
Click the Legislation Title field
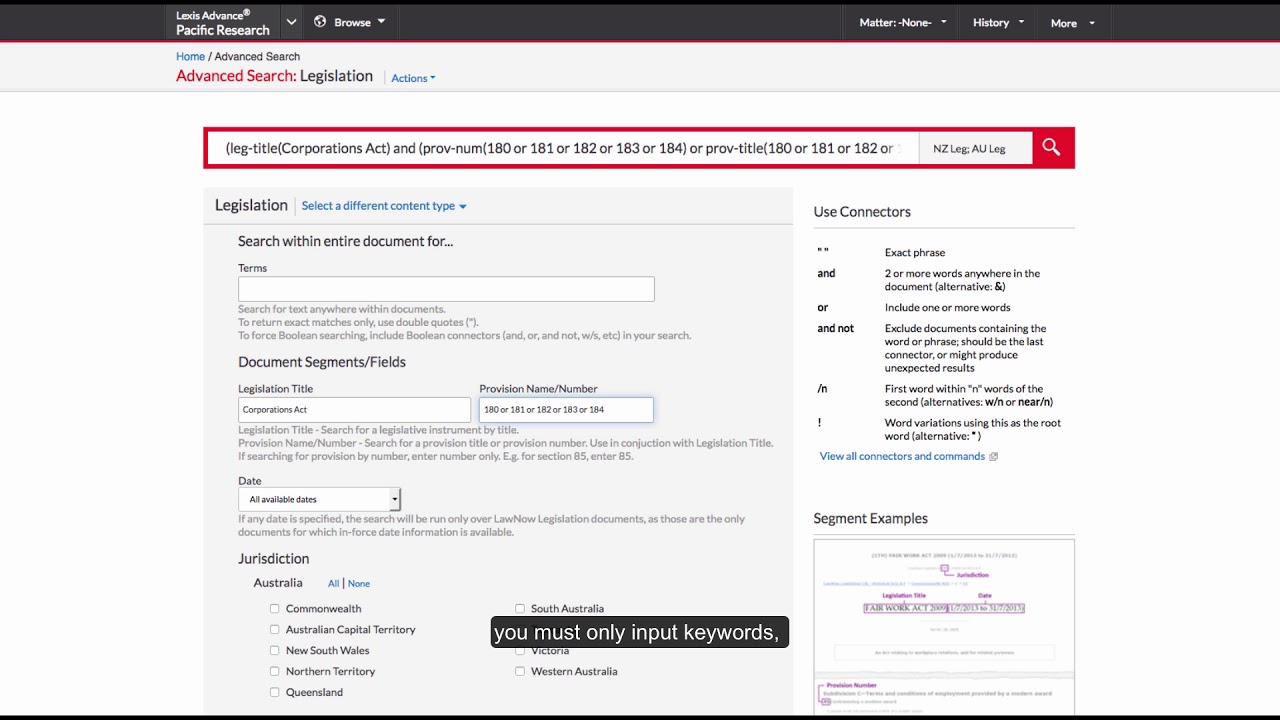coord(354,409)
